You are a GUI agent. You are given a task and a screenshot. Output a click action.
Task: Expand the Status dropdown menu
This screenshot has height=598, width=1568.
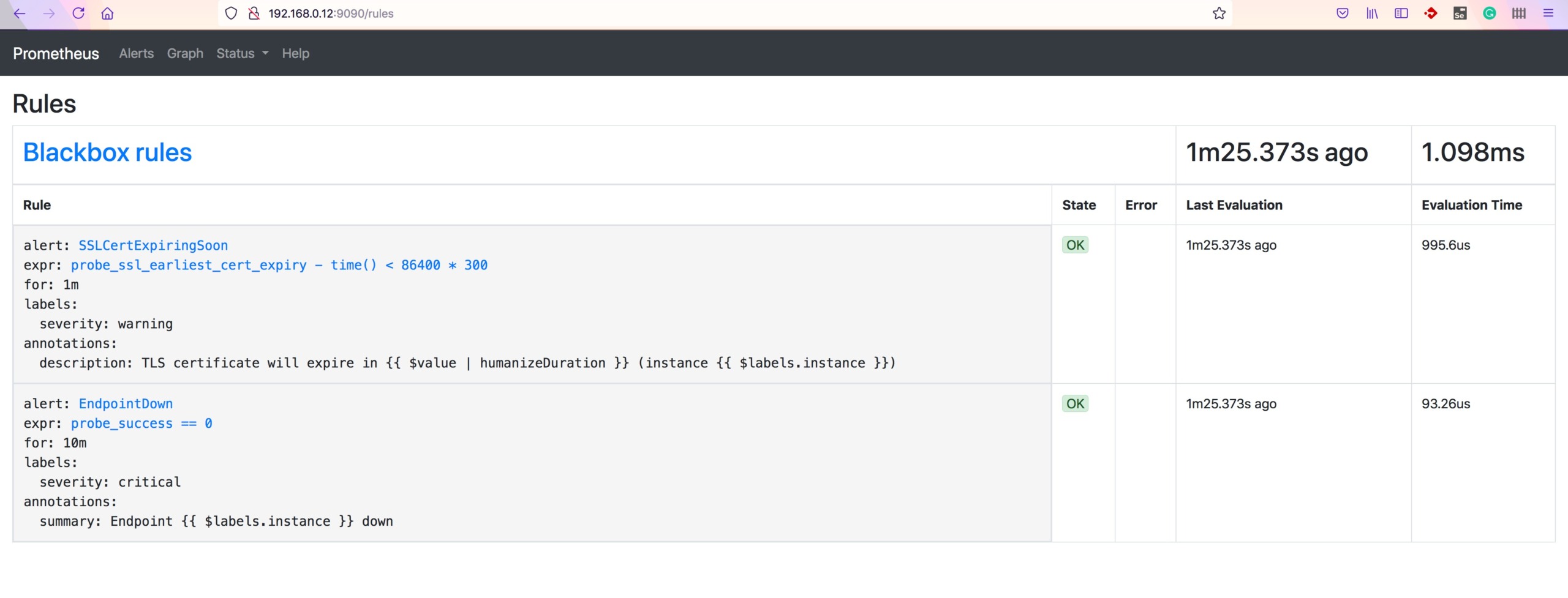pyautogui.click(x=243, y=53)
